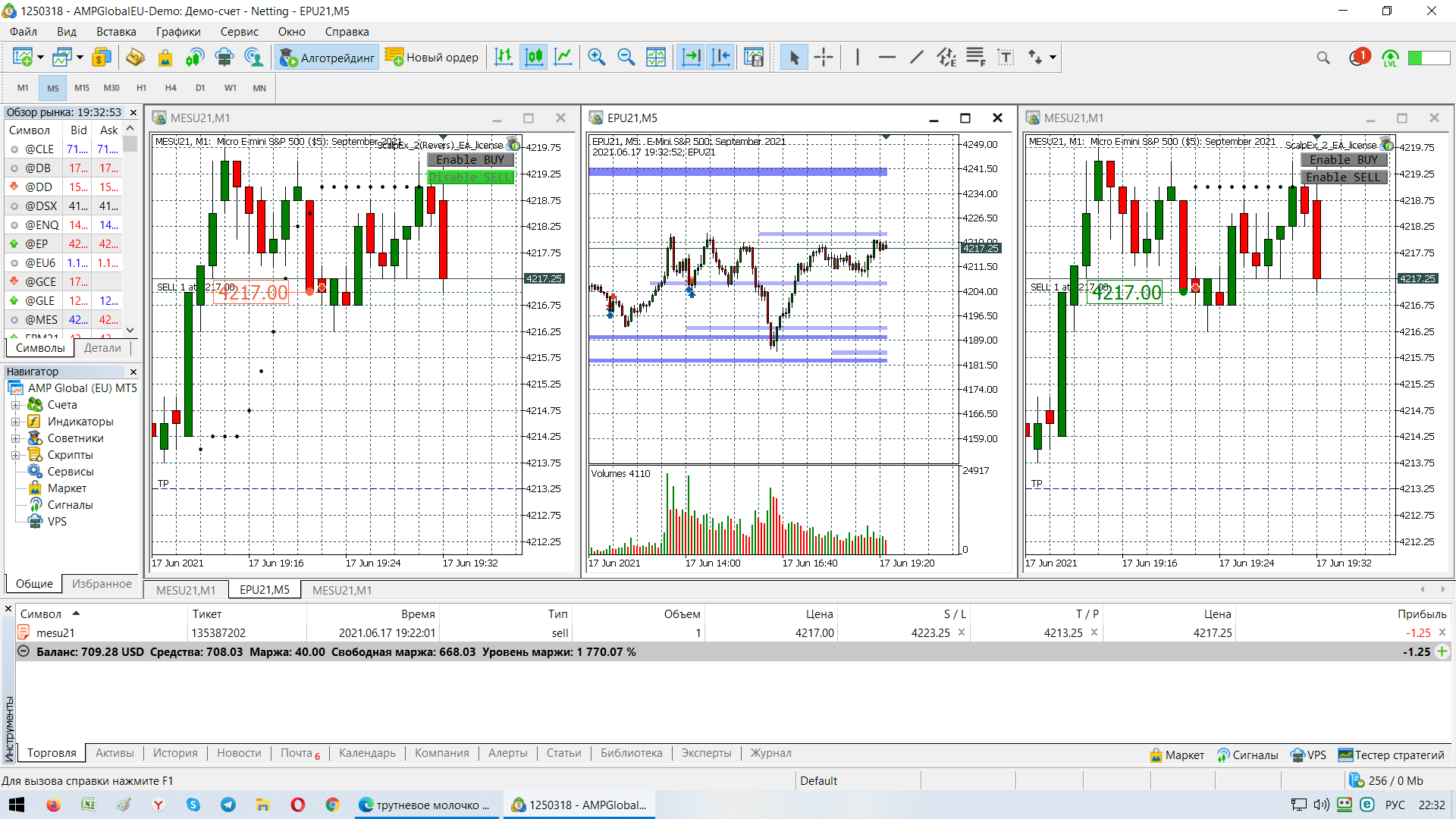Select the text label tool
This screenshot has height=819, width=1456.
click(x=1006, y=58)
